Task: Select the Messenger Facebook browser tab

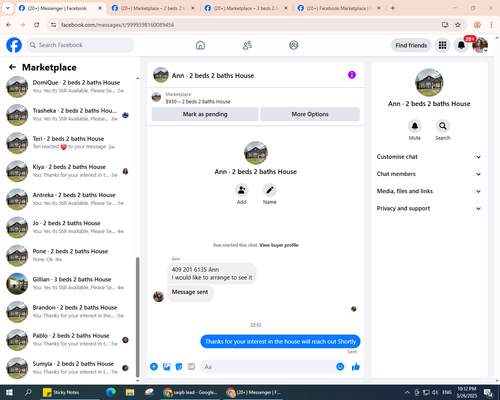Action: pyautogui.click(x=61, y=8)
